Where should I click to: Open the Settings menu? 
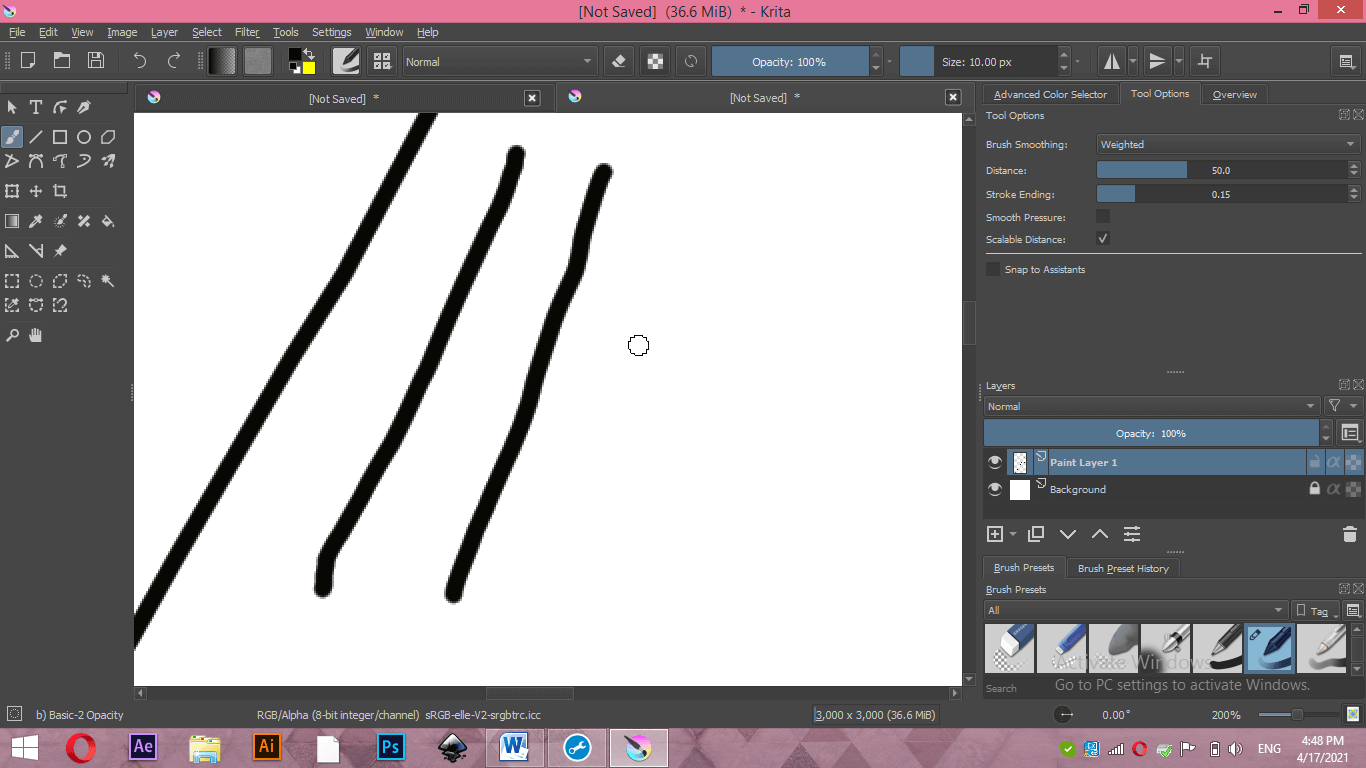pyautogui.click(x=331, y=32)
